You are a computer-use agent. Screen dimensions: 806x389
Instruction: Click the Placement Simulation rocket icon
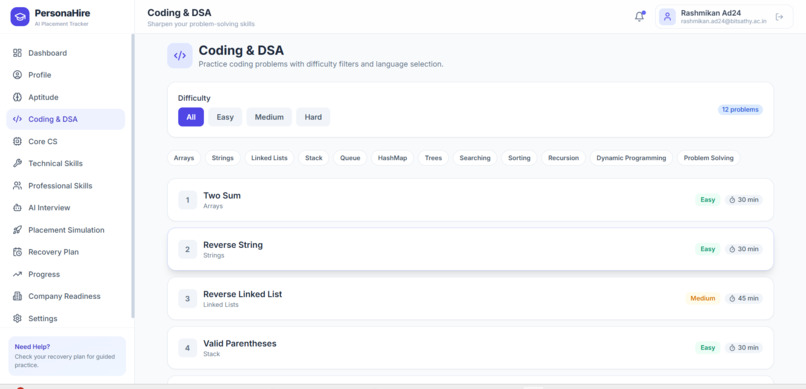[x=17, y=230]
